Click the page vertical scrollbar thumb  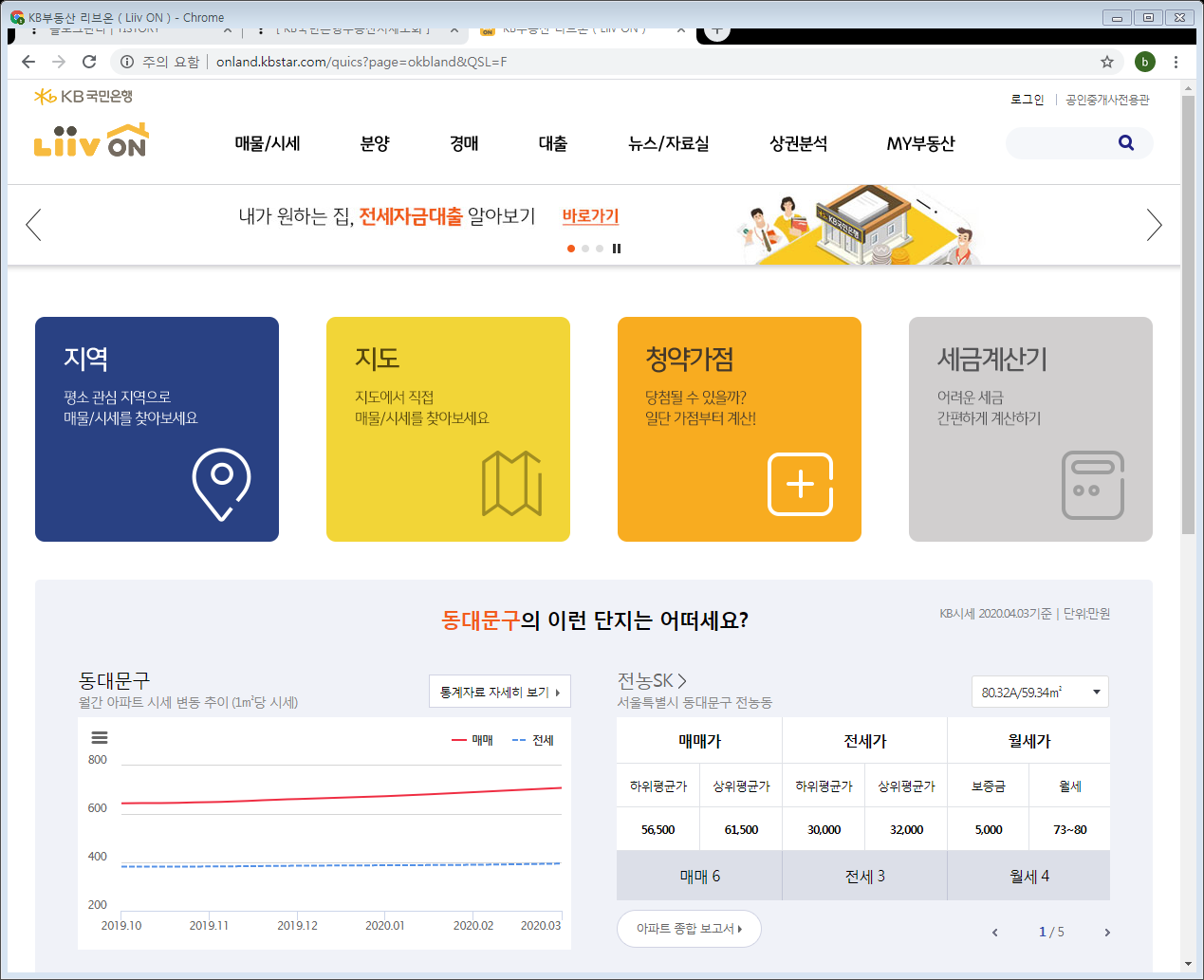click(1188, 313)
